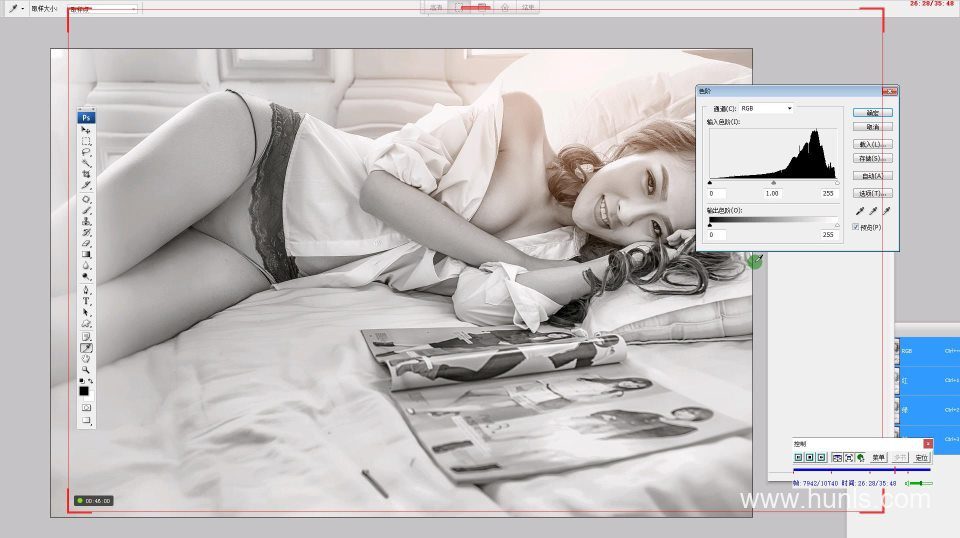Pick the gray point eyedropper in Levels
The height and width of the screenshot is (538, 960).
873,211
